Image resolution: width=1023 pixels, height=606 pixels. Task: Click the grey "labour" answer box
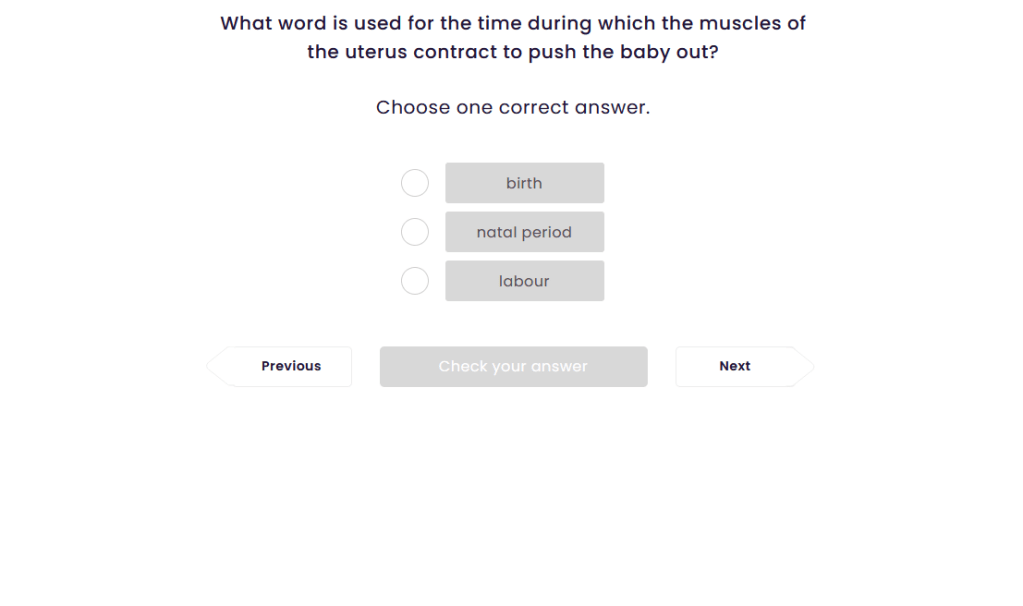524,281
